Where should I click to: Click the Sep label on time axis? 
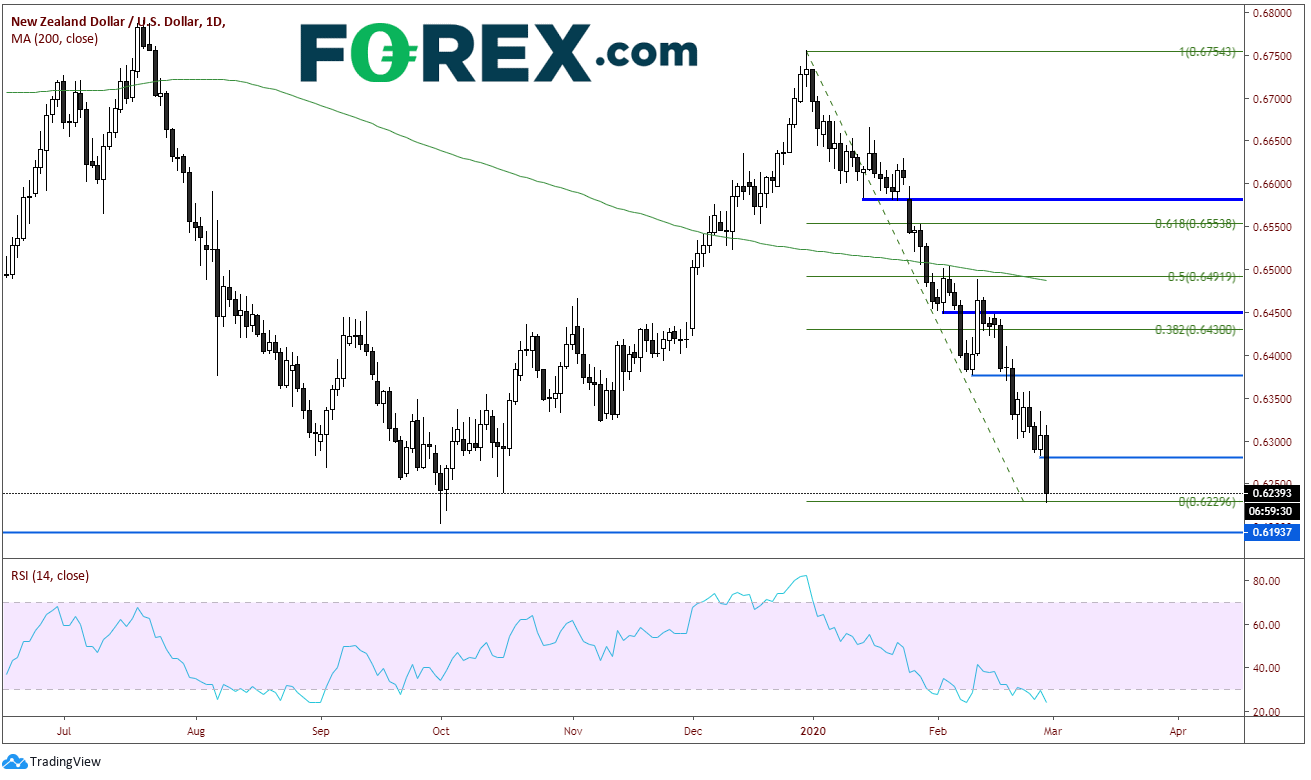pyautogui.click(x=320, y=731)
